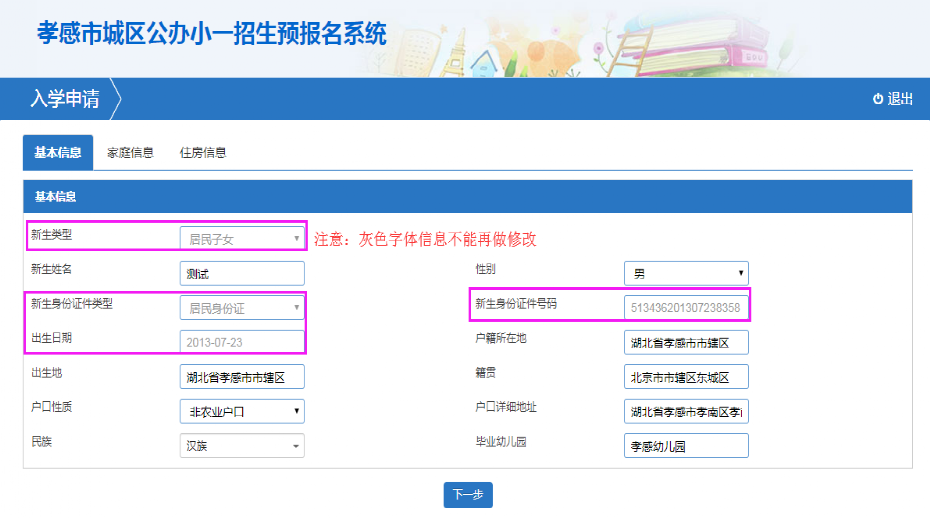Click the 出生日期 date field

coord(242,342)
